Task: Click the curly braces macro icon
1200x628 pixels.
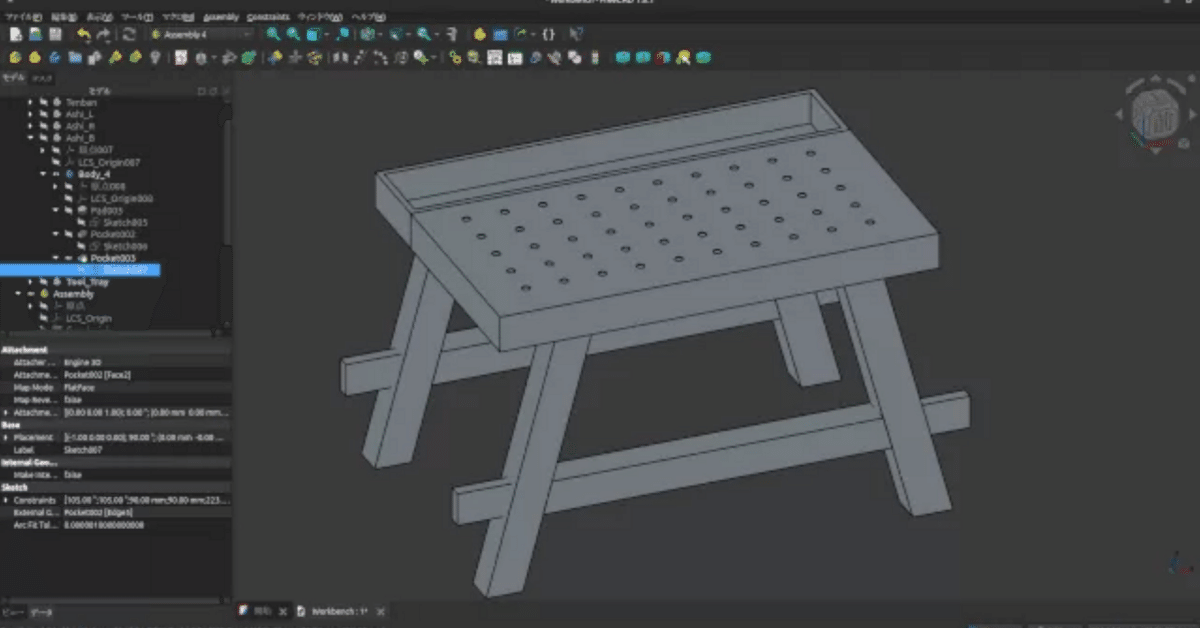Action: pyautogui.click(x=549, y=34)
